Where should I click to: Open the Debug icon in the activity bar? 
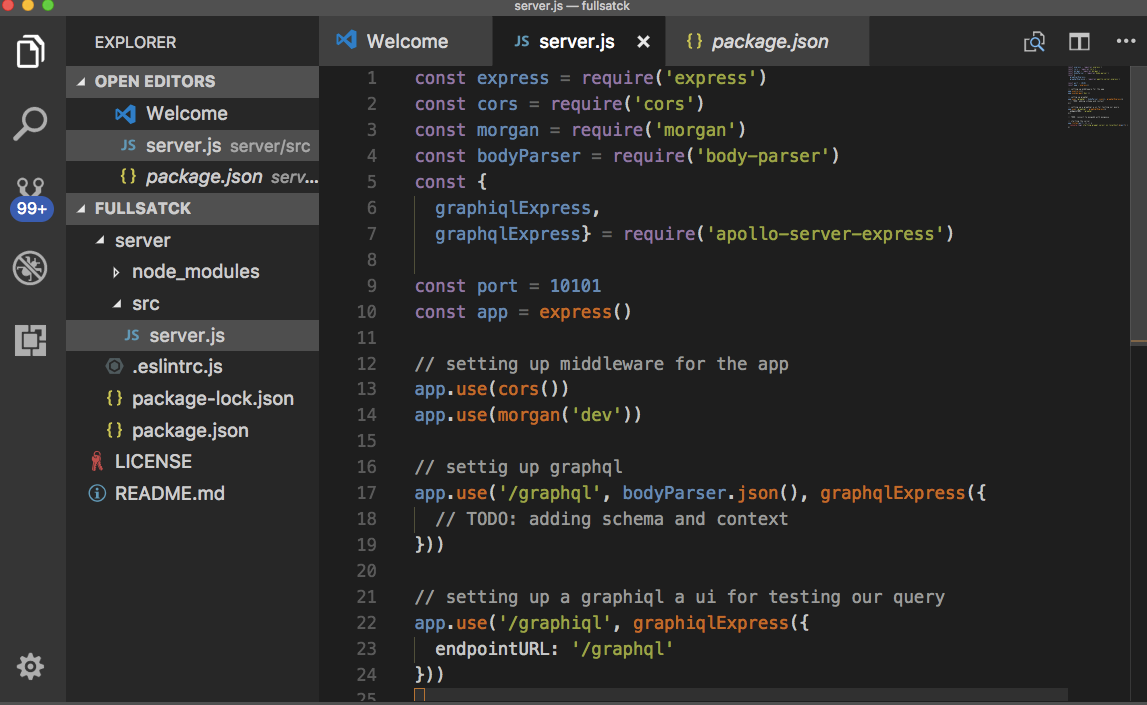[x=30, y=268]
